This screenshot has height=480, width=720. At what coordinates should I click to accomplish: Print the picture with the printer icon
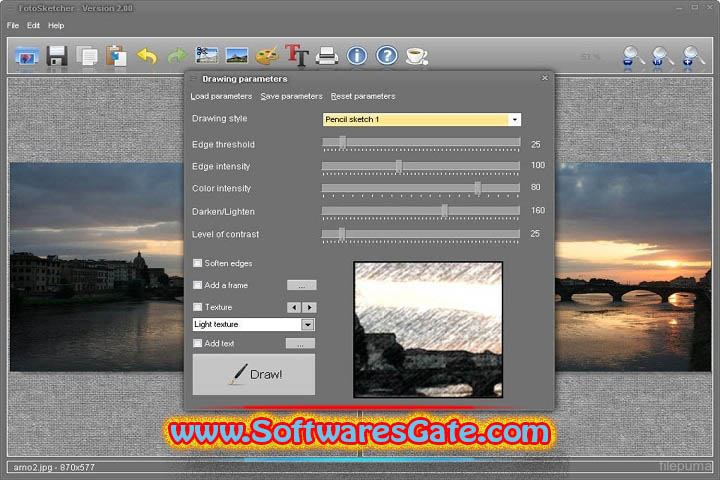[327, 56]
